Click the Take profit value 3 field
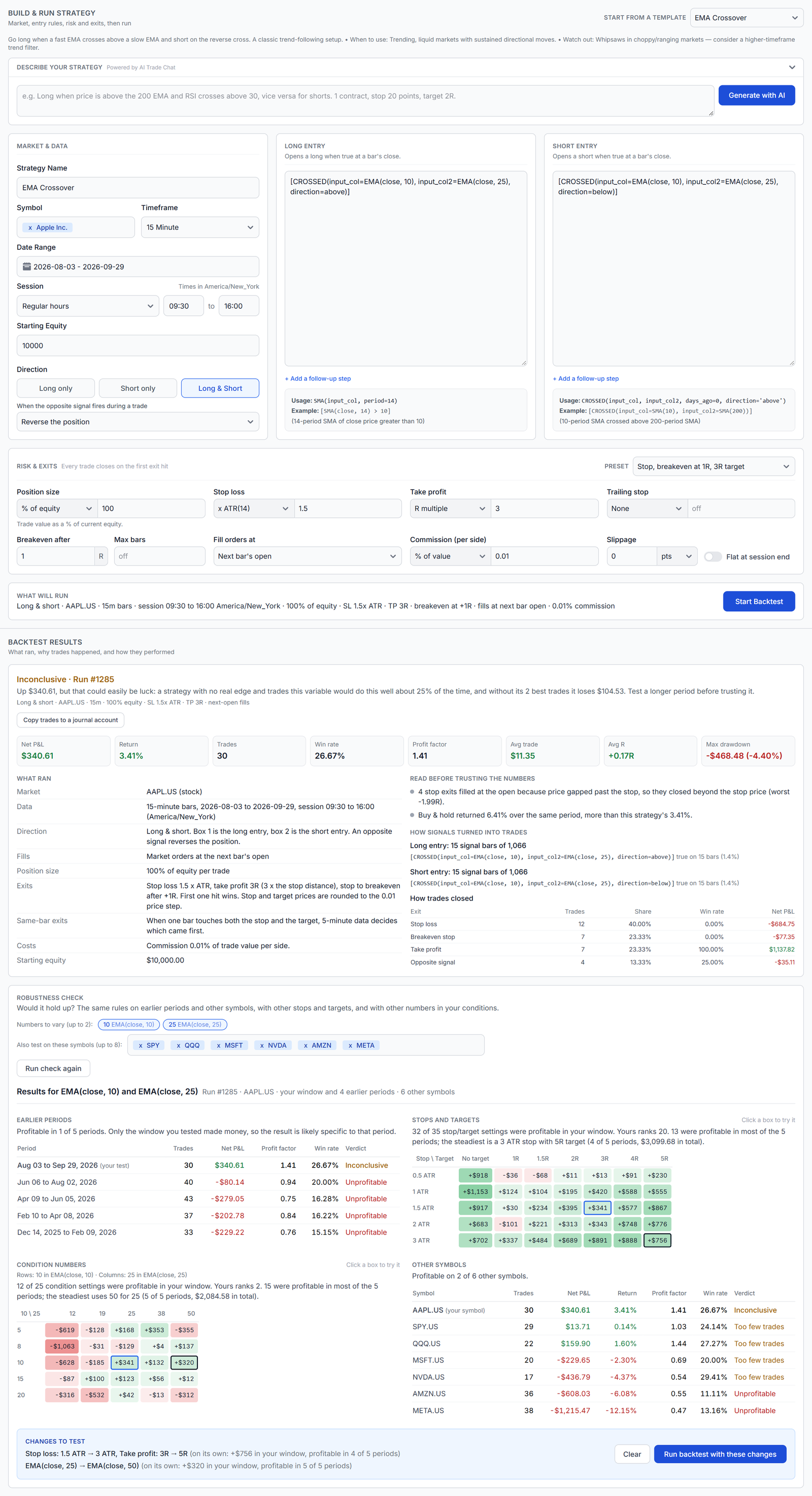The width and height of the screenshot is (812, 1496). (x=545, y=508)
